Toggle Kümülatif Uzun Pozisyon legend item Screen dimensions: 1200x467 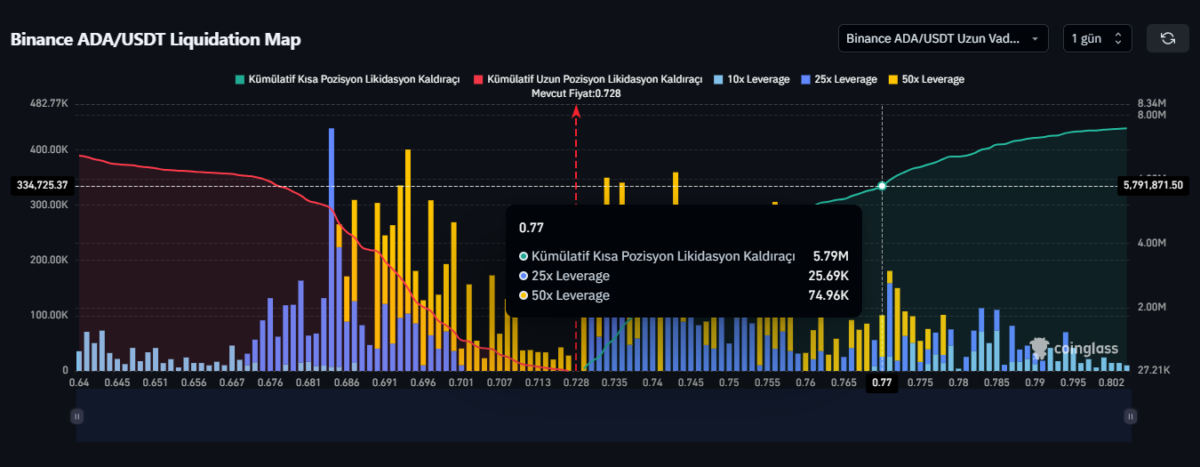[588, 79]
